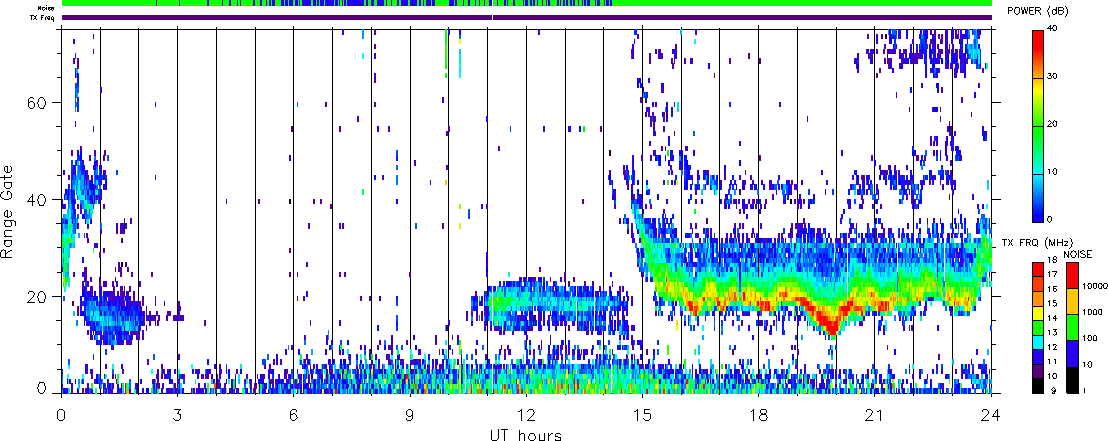Click the purple segment of the TX FRQ scale
Image resolution: width=1108 pixels, height=441 pixels.
click(1040, 370)
